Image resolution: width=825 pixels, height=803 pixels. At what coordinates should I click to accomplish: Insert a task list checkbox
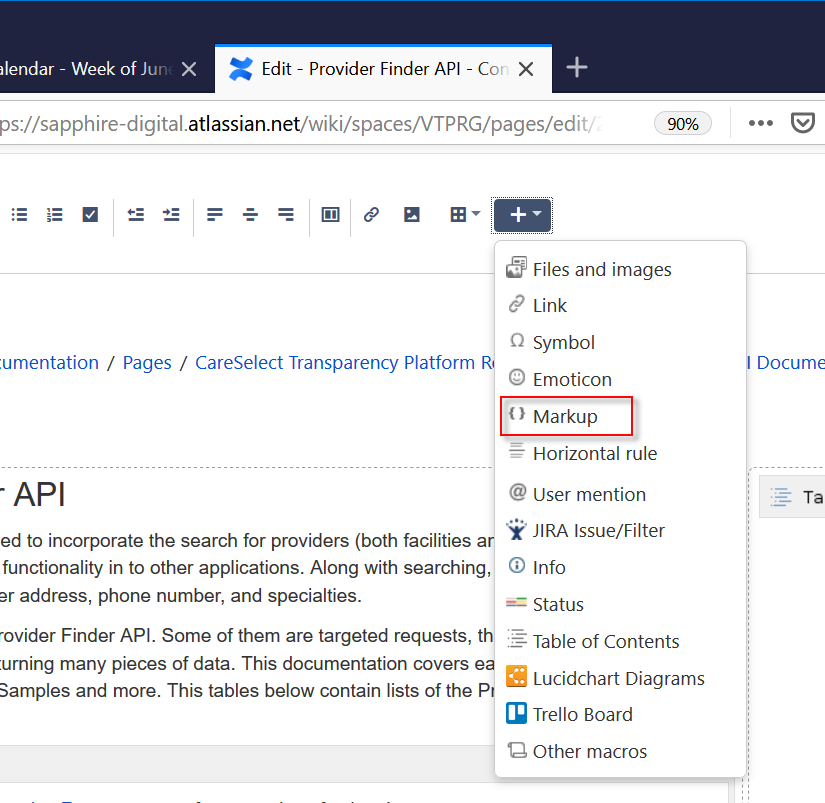[90, 215]
